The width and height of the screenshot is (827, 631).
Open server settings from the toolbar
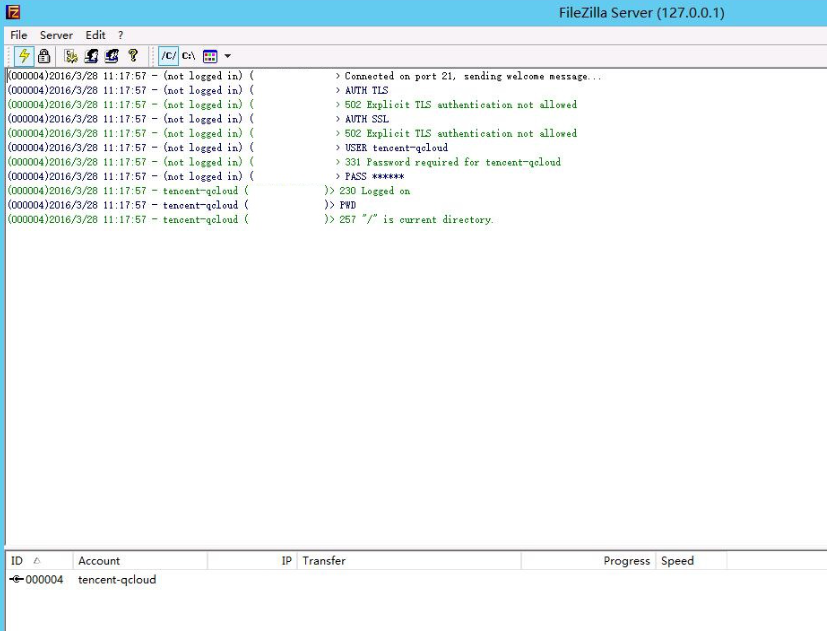pos(71,56)
